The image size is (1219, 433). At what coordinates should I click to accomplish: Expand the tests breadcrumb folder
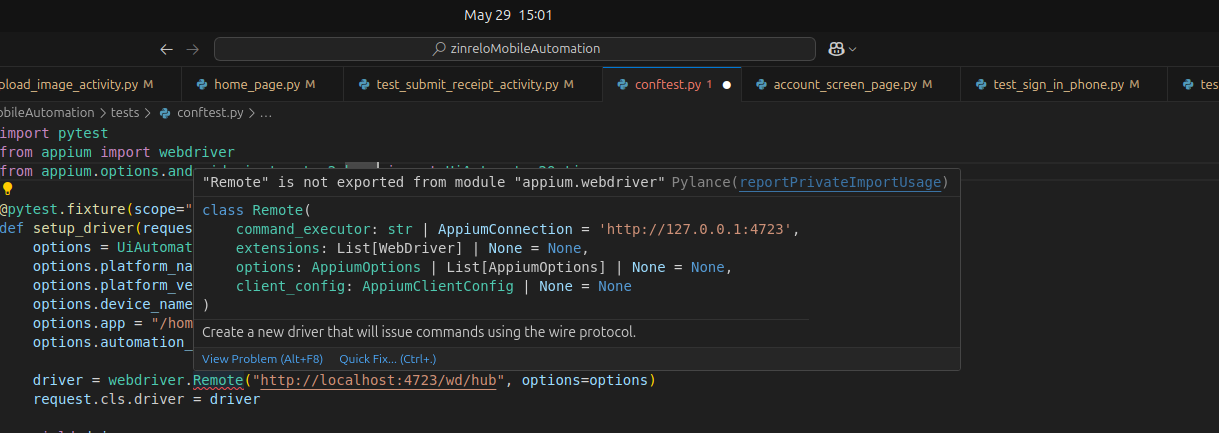tap(125, 113)
